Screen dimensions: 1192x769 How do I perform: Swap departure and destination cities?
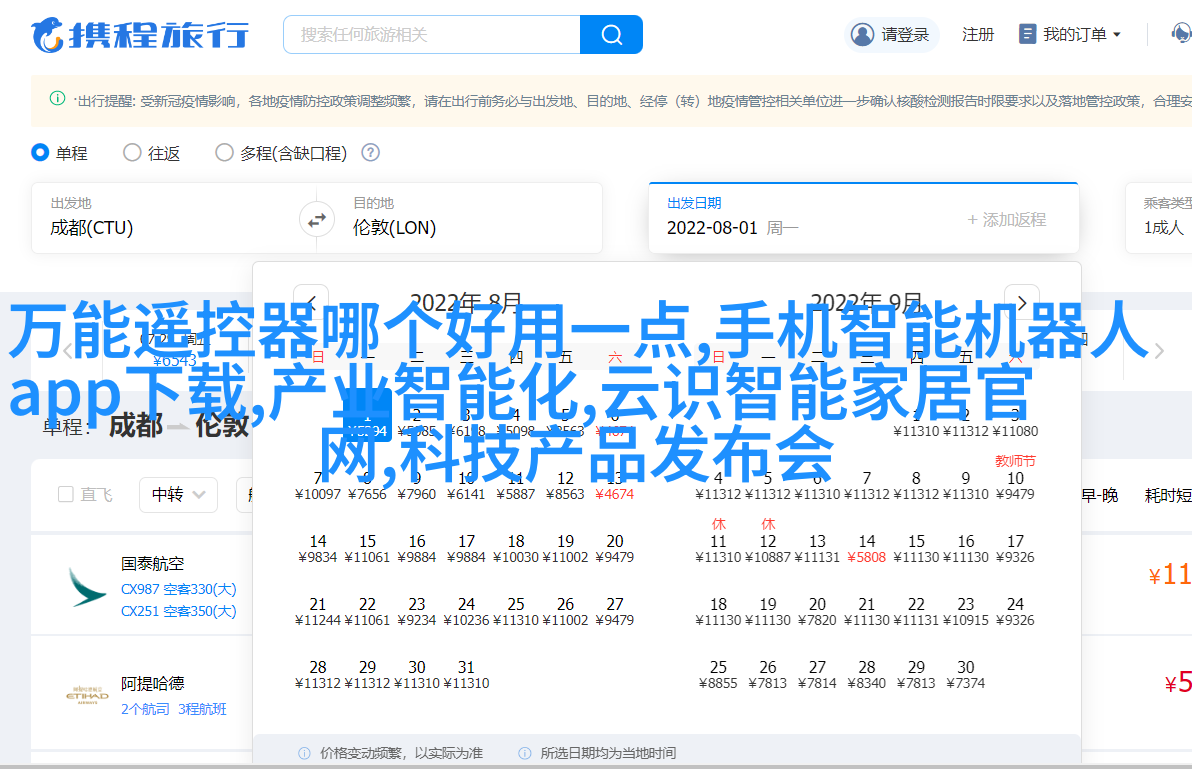(316, 220)
